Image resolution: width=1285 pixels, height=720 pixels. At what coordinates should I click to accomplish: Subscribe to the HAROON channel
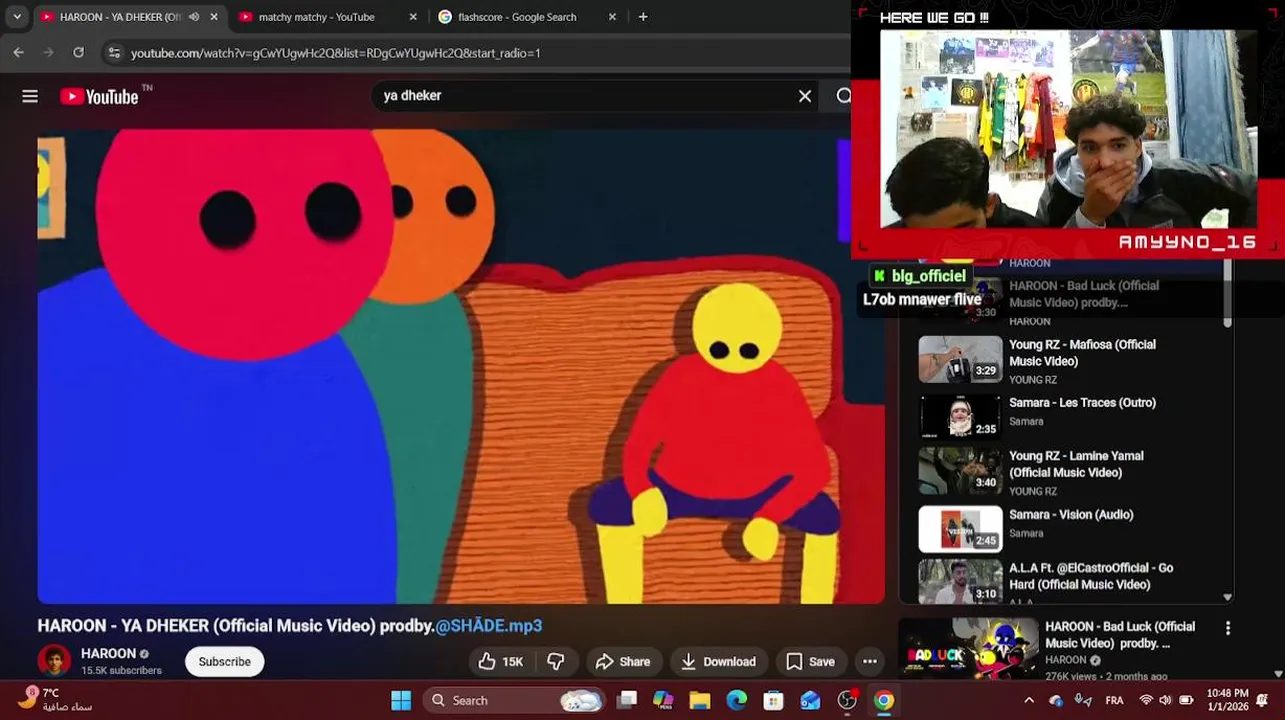click(224, 662)
